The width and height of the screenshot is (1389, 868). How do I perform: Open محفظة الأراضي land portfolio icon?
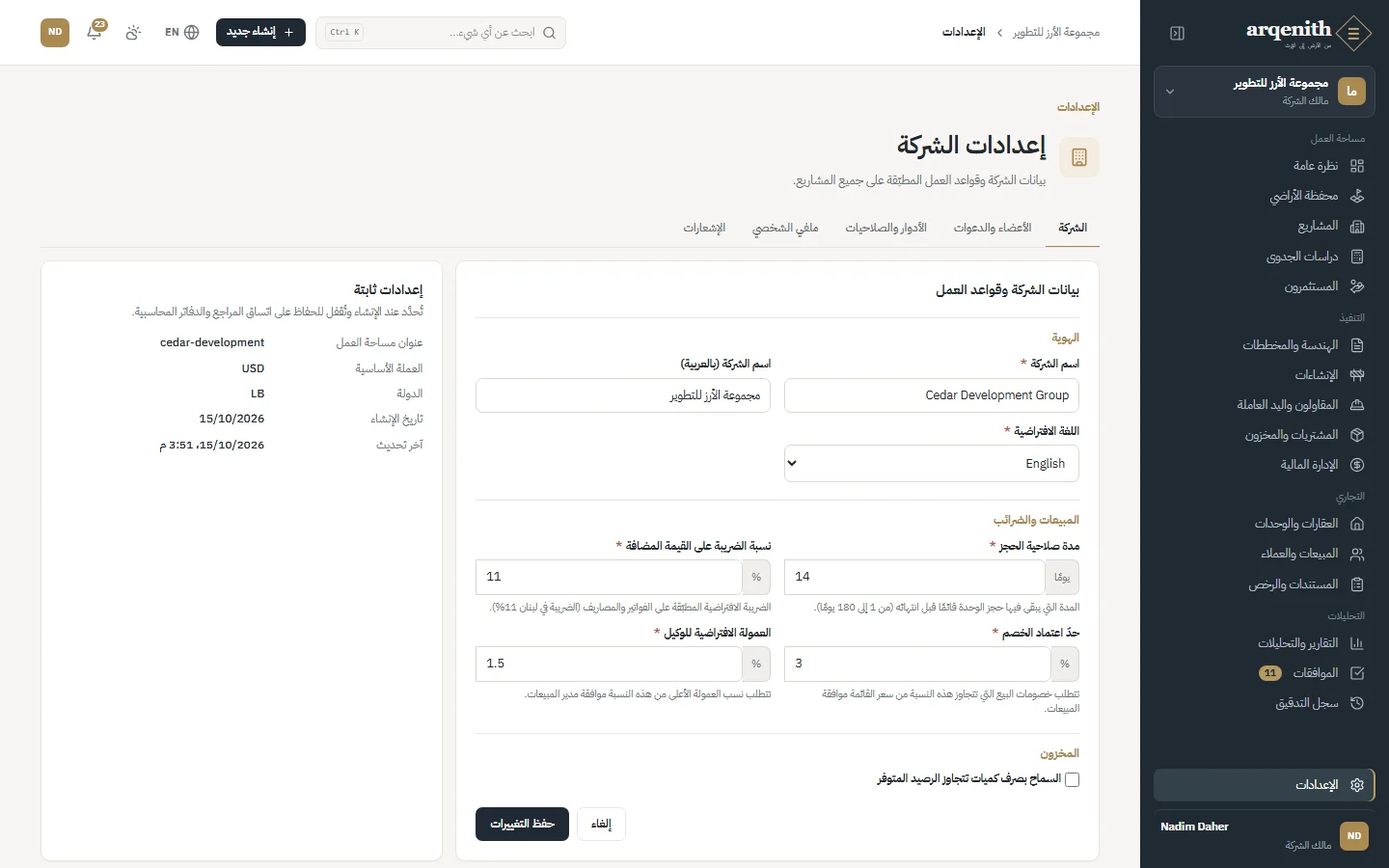pyautogui.click(x=1357, y=196)
